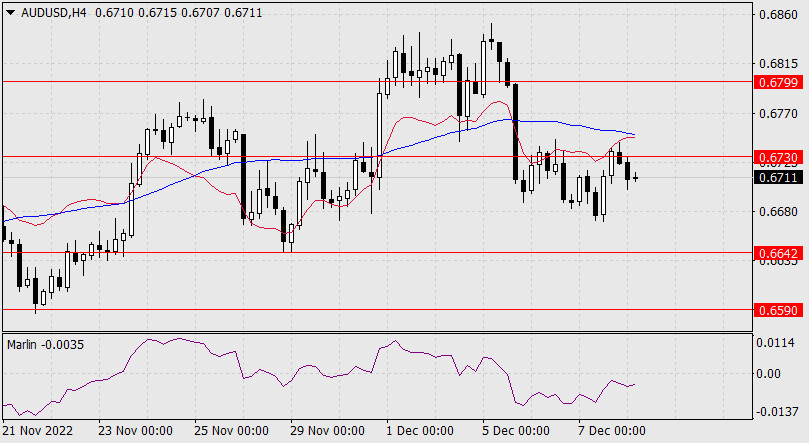The image size is (809, 443).
Task: Select the red 0.6730 price level label
Action: (777, 158)
